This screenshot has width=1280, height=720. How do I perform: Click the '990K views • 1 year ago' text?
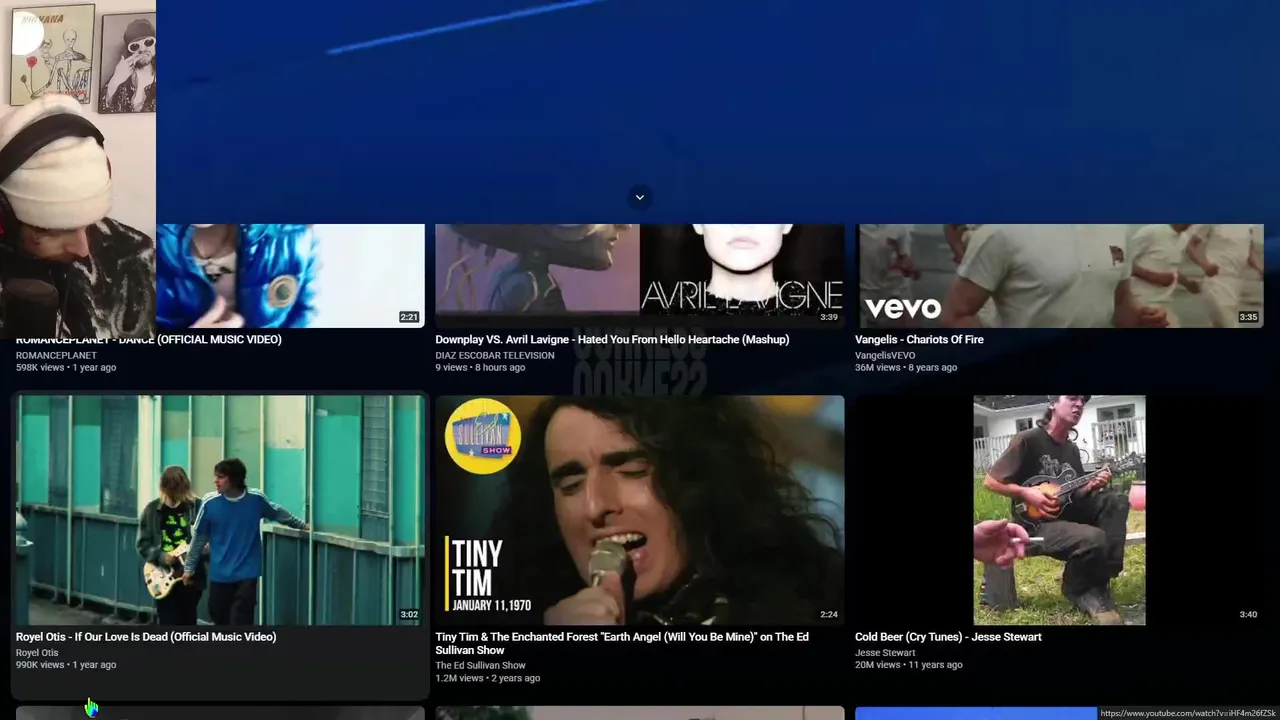pos(66,665)
